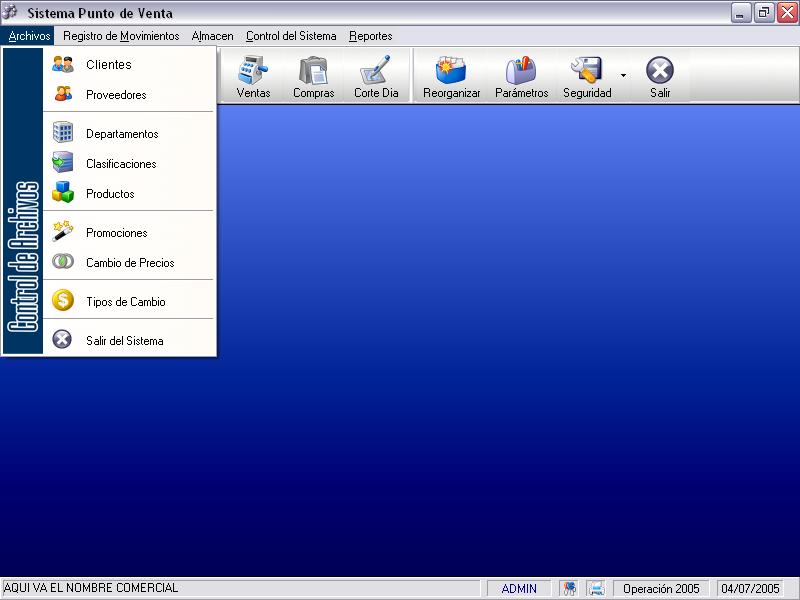Click the printer icon in status bar
This screenshot has width=800, height=600.
[x=596, y=589]
